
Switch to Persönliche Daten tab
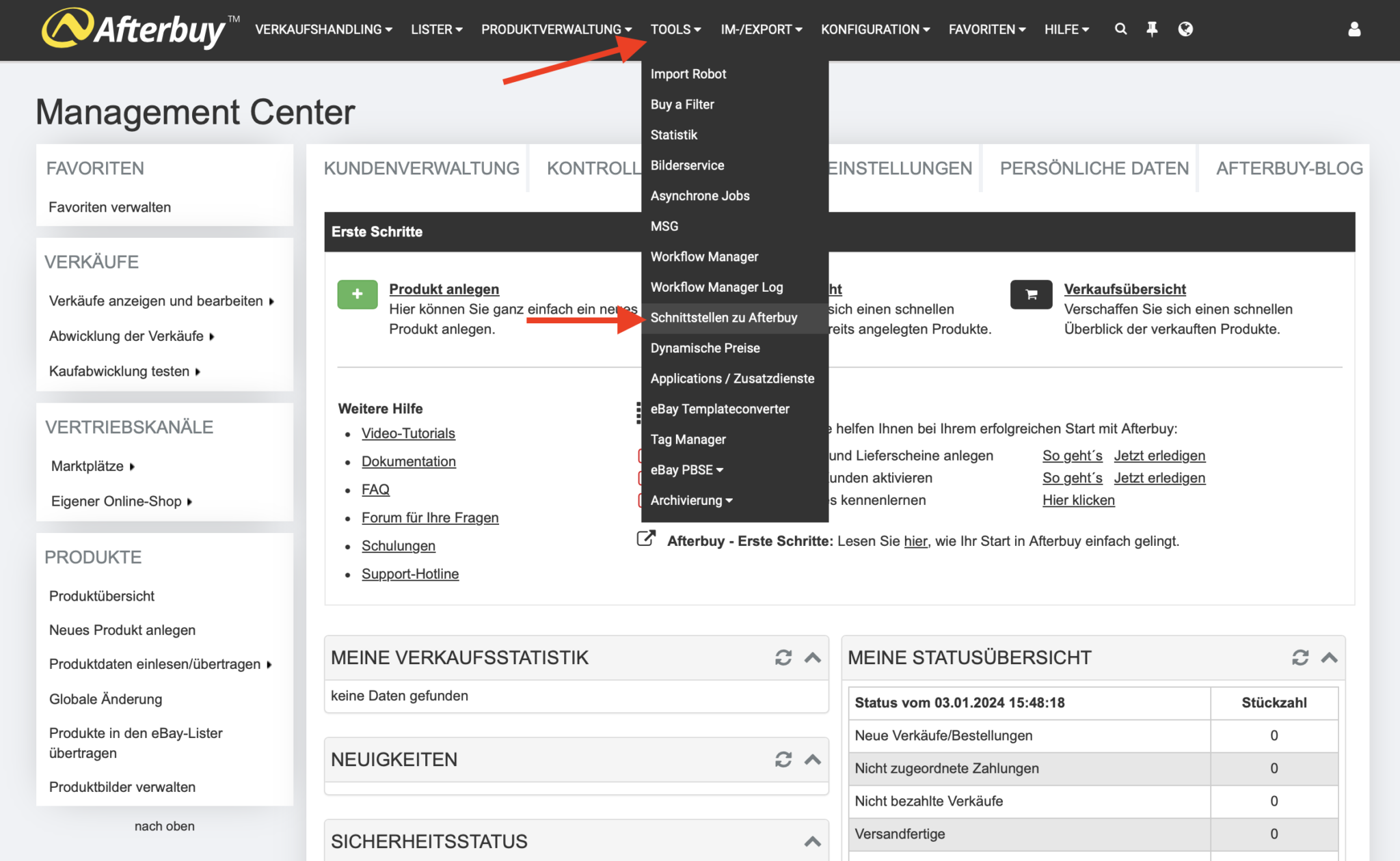point(1094,168)
